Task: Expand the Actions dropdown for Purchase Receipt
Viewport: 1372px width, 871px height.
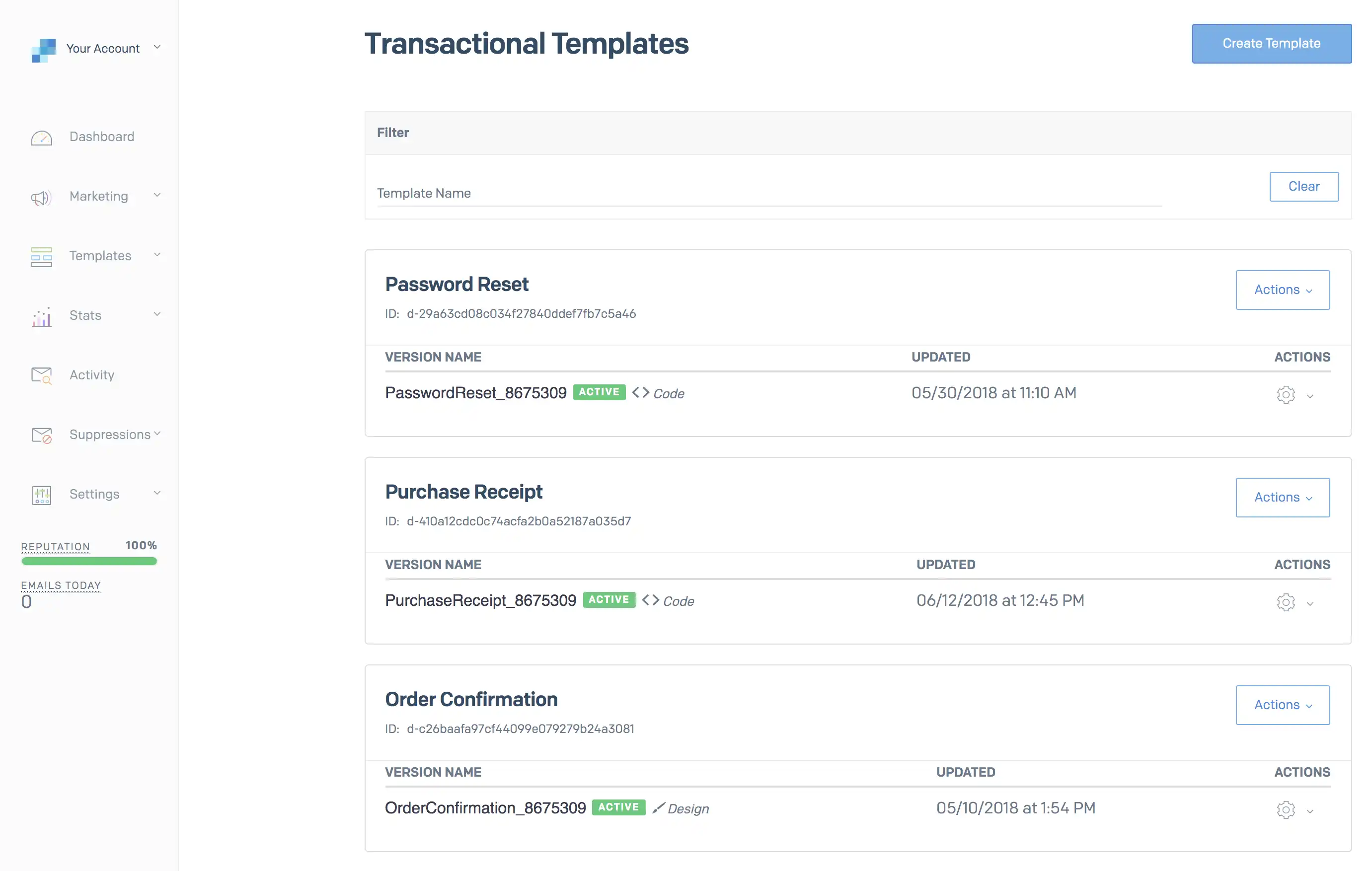Action: pos(1283,497)
